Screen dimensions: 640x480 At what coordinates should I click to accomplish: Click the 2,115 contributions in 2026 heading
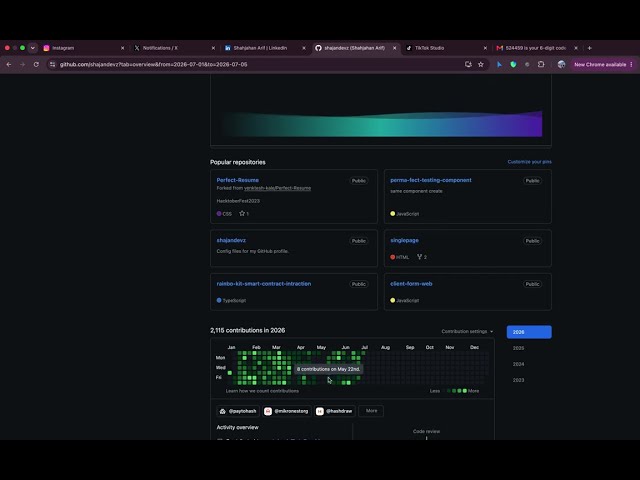[247, 330]
